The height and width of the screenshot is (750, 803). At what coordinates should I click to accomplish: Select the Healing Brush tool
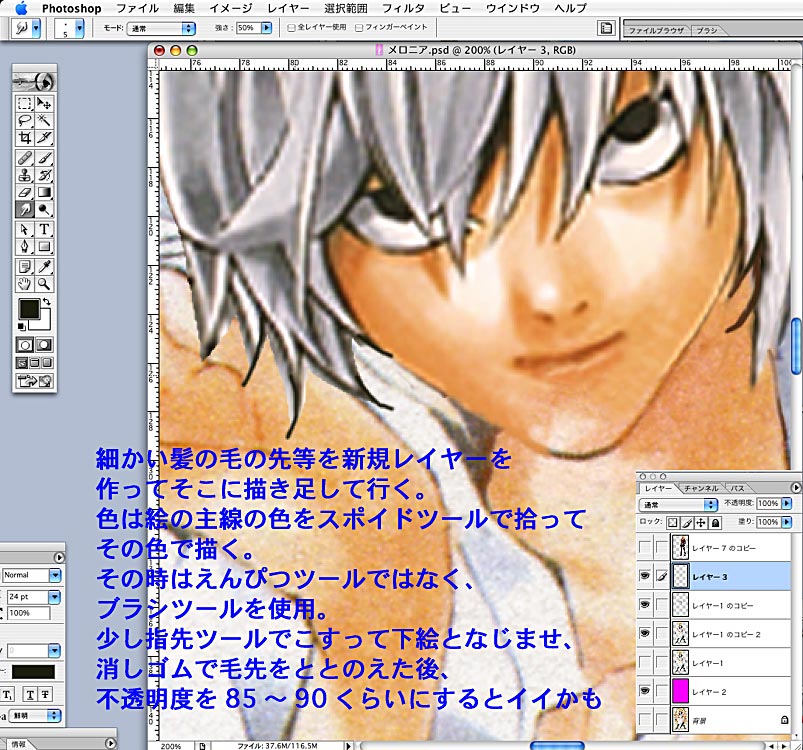pos(25,158)
